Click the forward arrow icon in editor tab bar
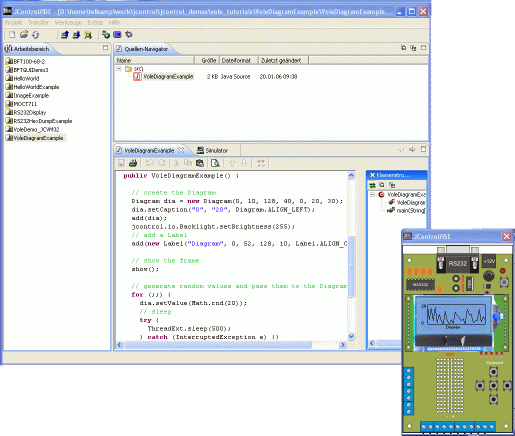Image resolution: width=515 pixels, height=436 pixels. 412,149
